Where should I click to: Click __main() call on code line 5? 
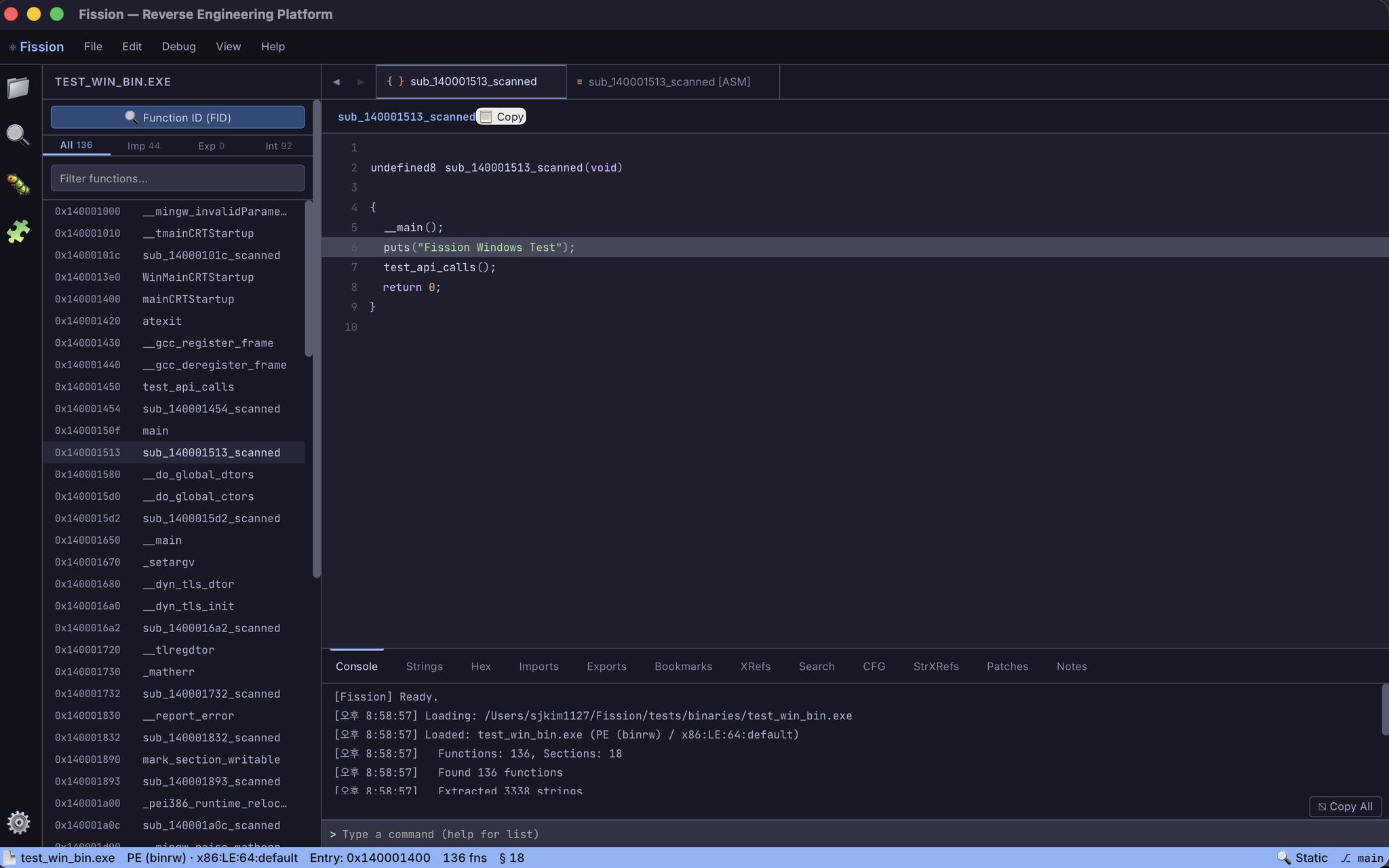click(x=413, y=227)
